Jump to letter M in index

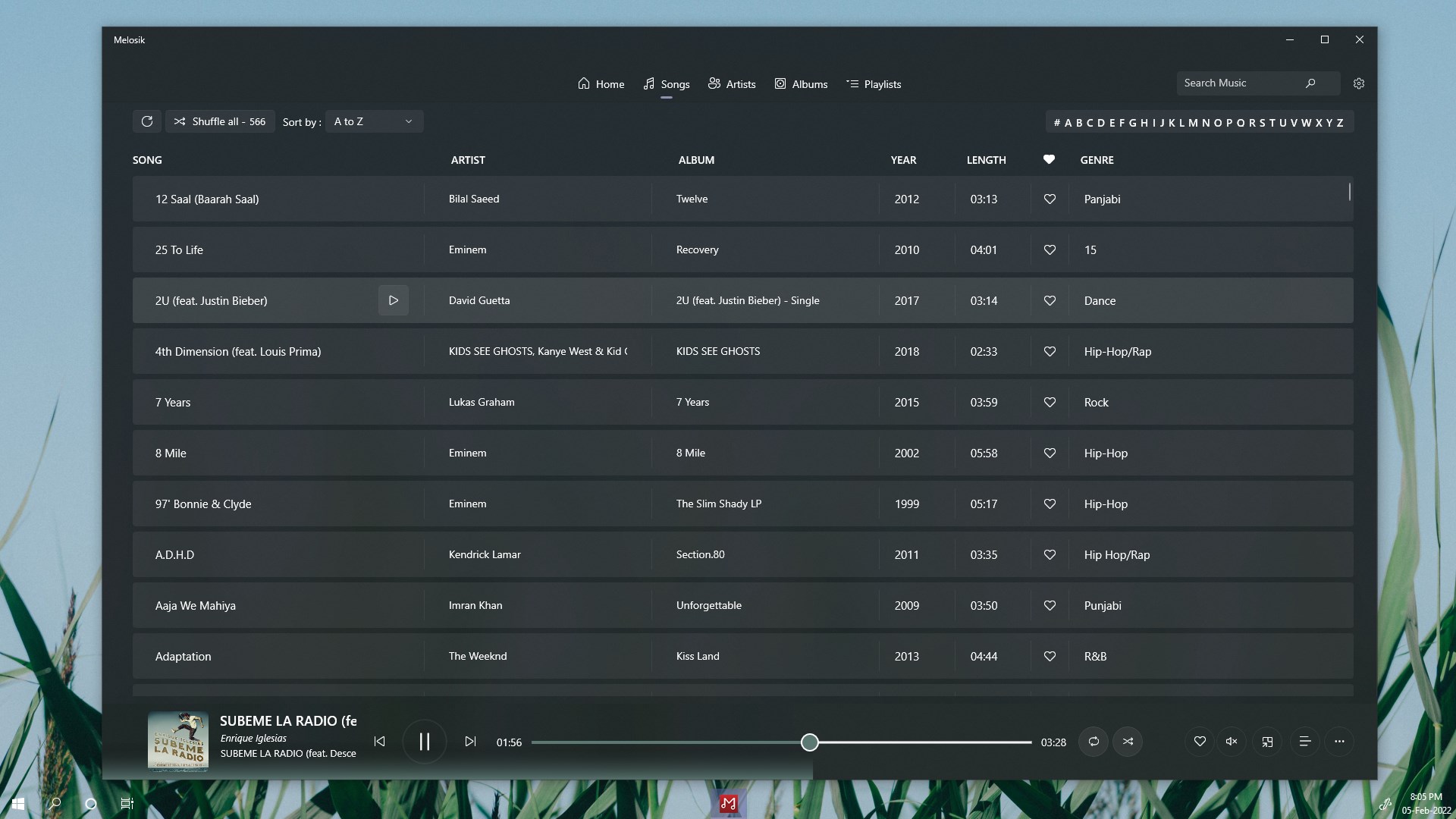1193,123
